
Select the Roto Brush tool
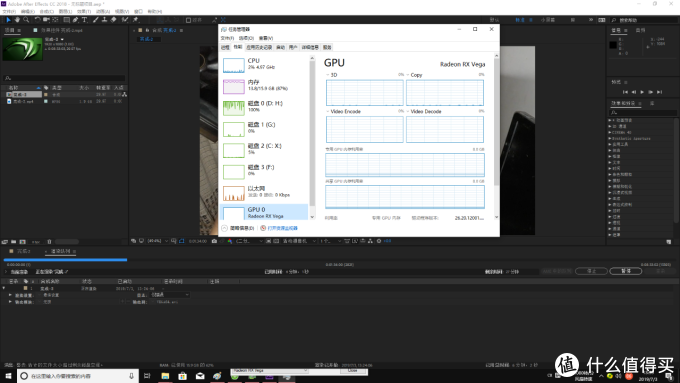(x=125, y=20)
